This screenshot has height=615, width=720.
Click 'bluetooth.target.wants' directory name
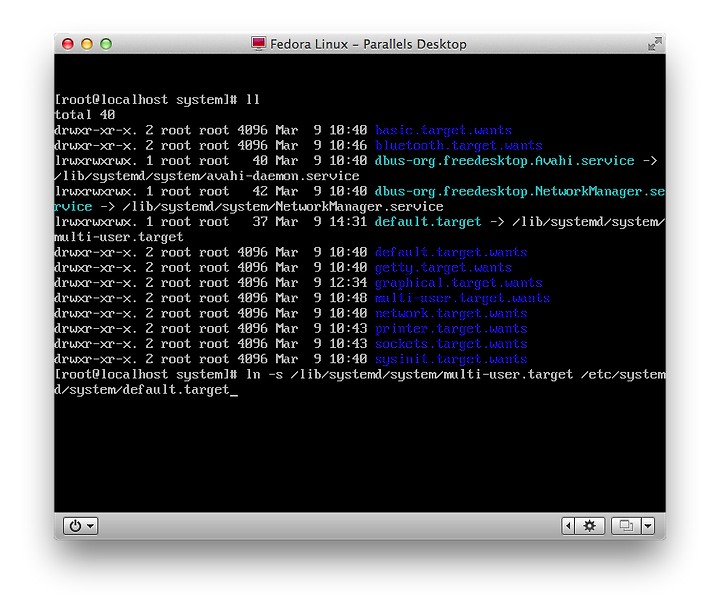pyautogui.click(x=458, y=146)
